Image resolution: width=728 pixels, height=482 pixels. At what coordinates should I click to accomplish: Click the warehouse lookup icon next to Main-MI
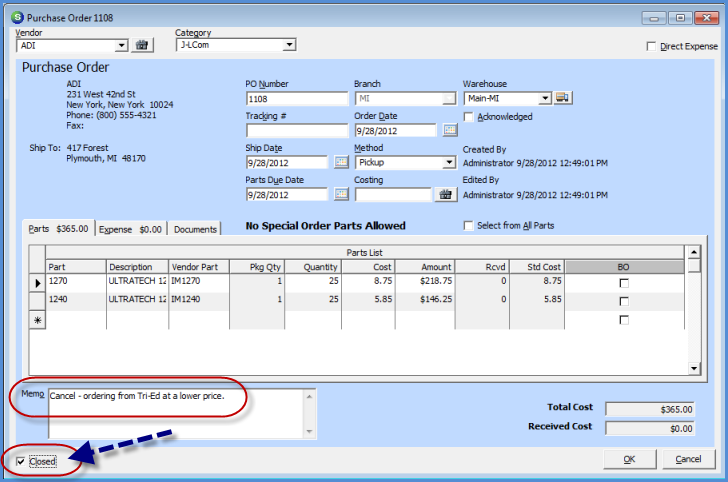(x=562, y=98)
